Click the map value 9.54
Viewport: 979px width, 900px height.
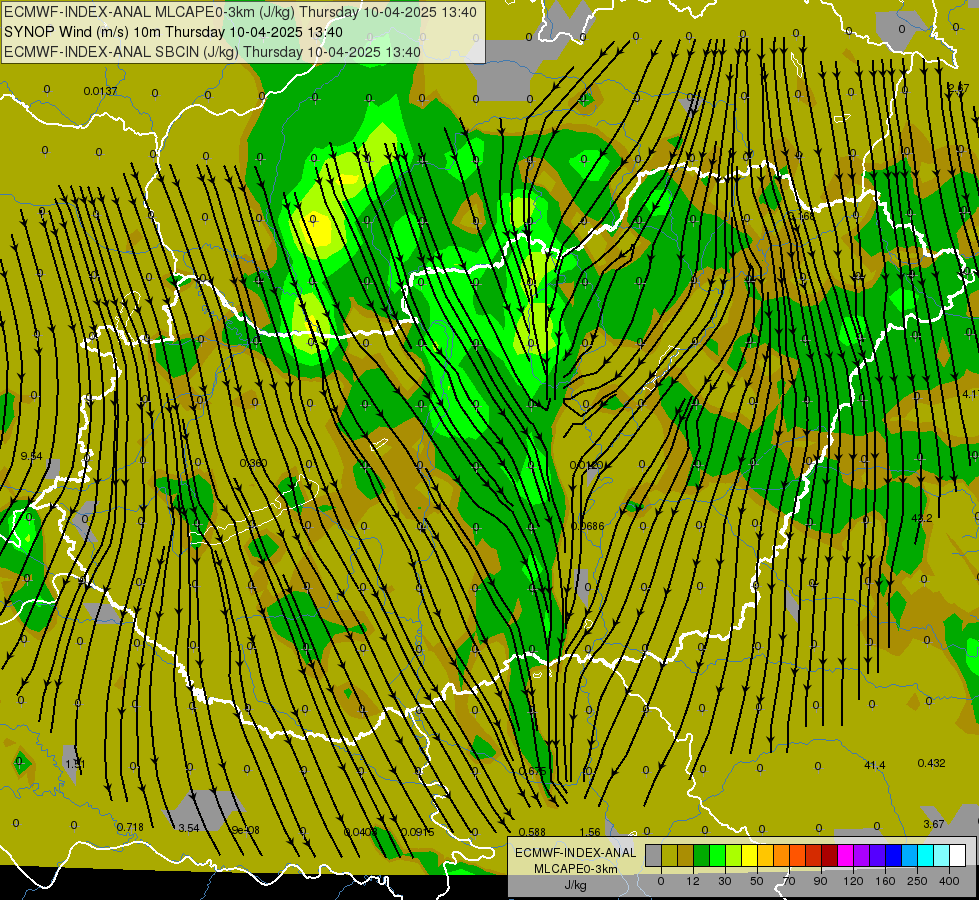pyautogui.click(x=31, y=456)
